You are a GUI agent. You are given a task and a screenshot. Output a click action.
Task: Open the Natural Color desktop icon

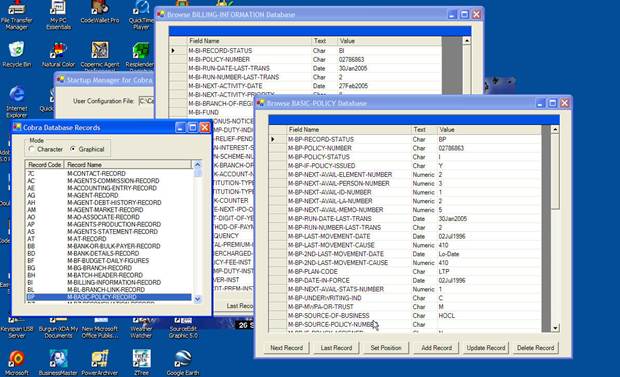pyautogui.click(x=59, y=54)
